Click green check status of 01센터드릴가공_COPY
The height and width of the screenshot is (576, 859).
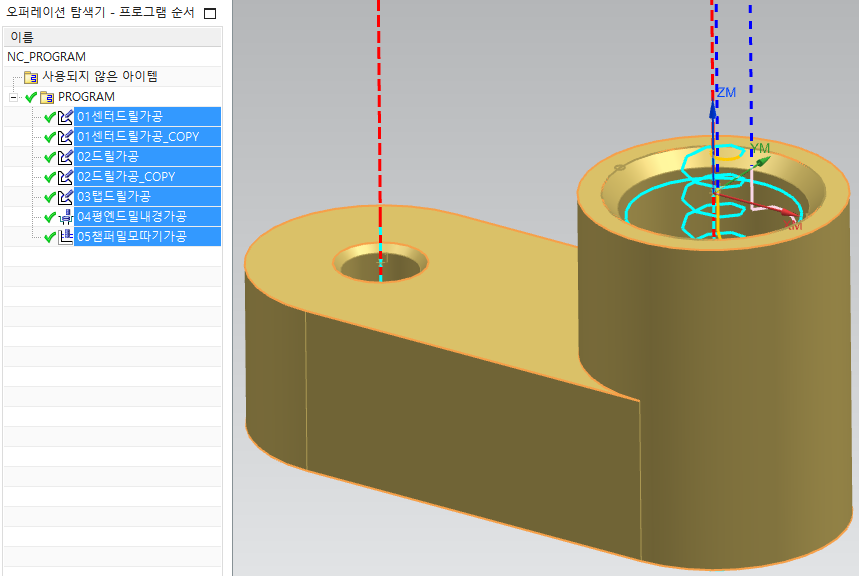point(50,137)
